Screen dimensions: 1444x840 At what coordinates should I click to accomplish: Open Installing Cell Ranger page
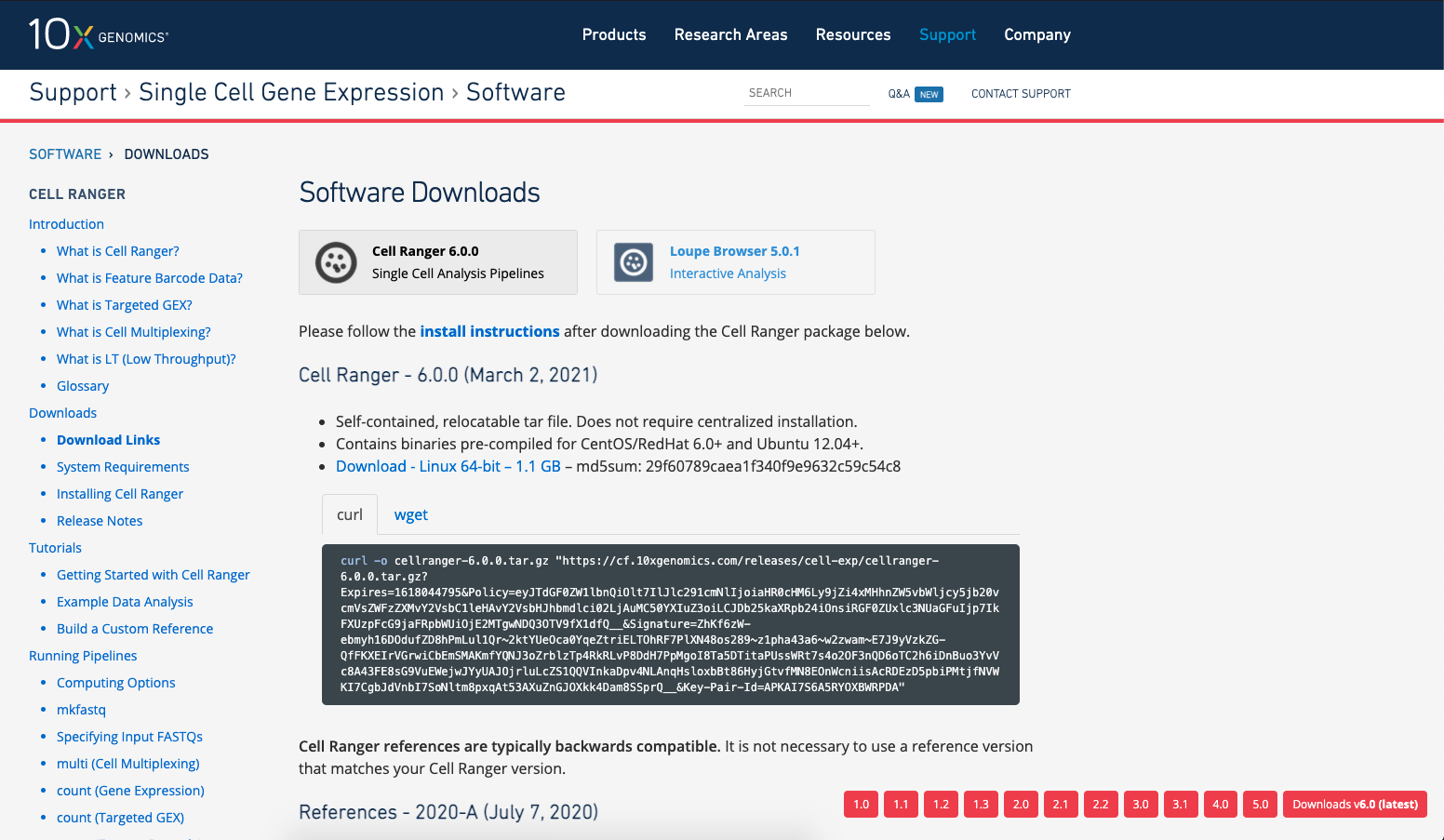pos(120,494)
